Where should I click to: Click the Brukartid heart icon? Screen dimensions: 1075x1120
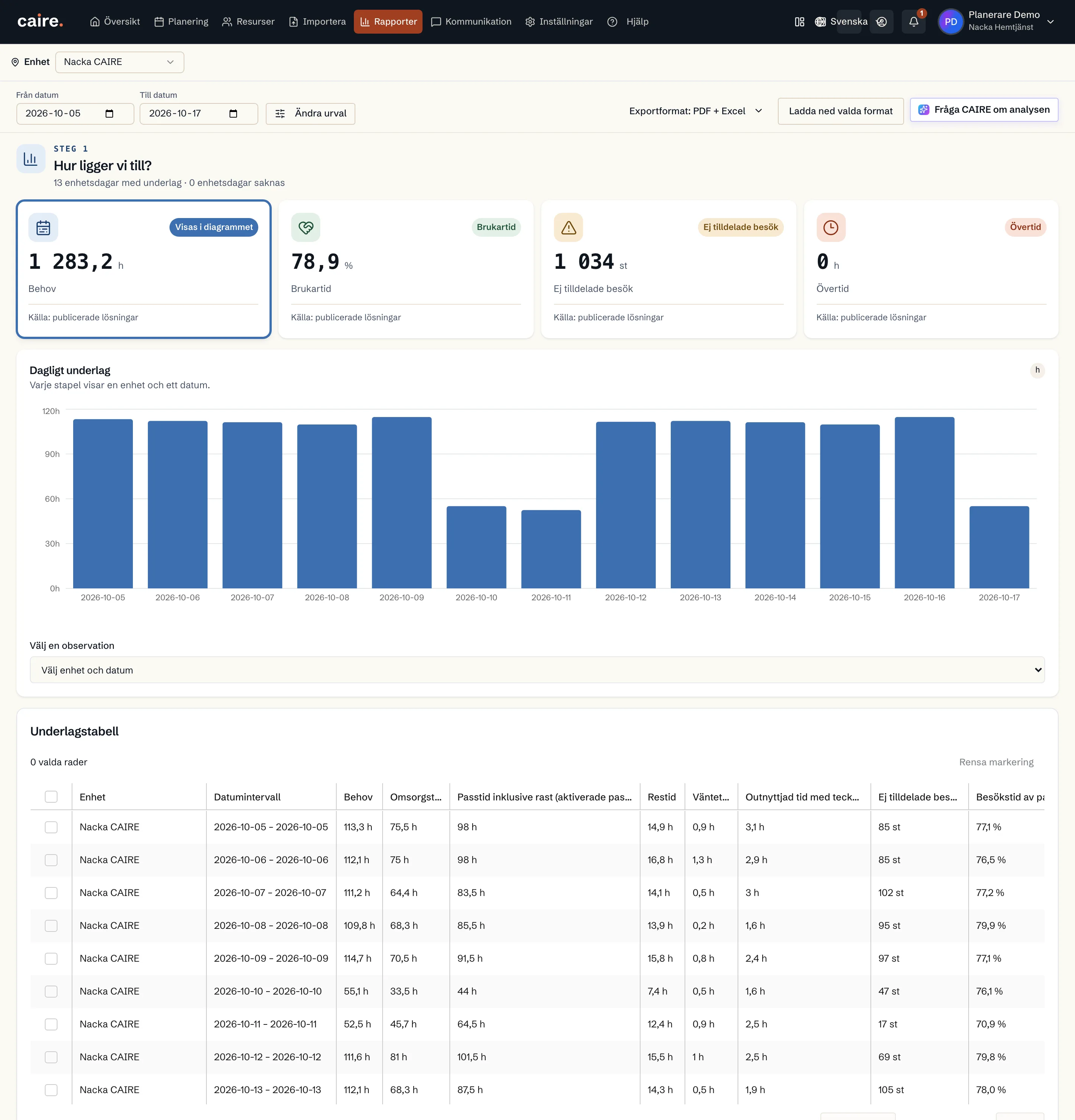tap(306, 227)
